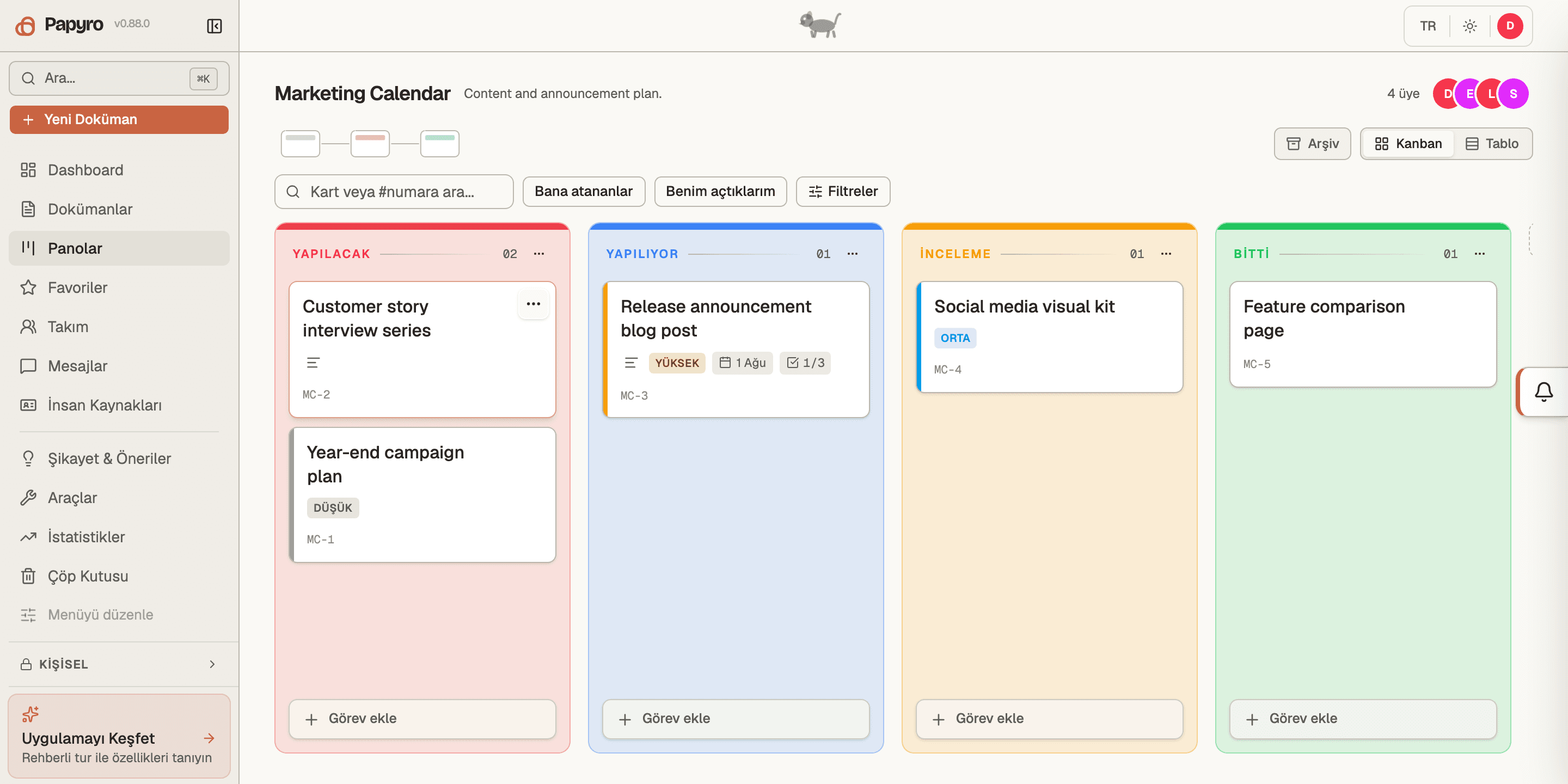Screen dimensions: 1568x784
Task: Create a new document with Yeni Doküman
Action: click(x=119, y=119)
